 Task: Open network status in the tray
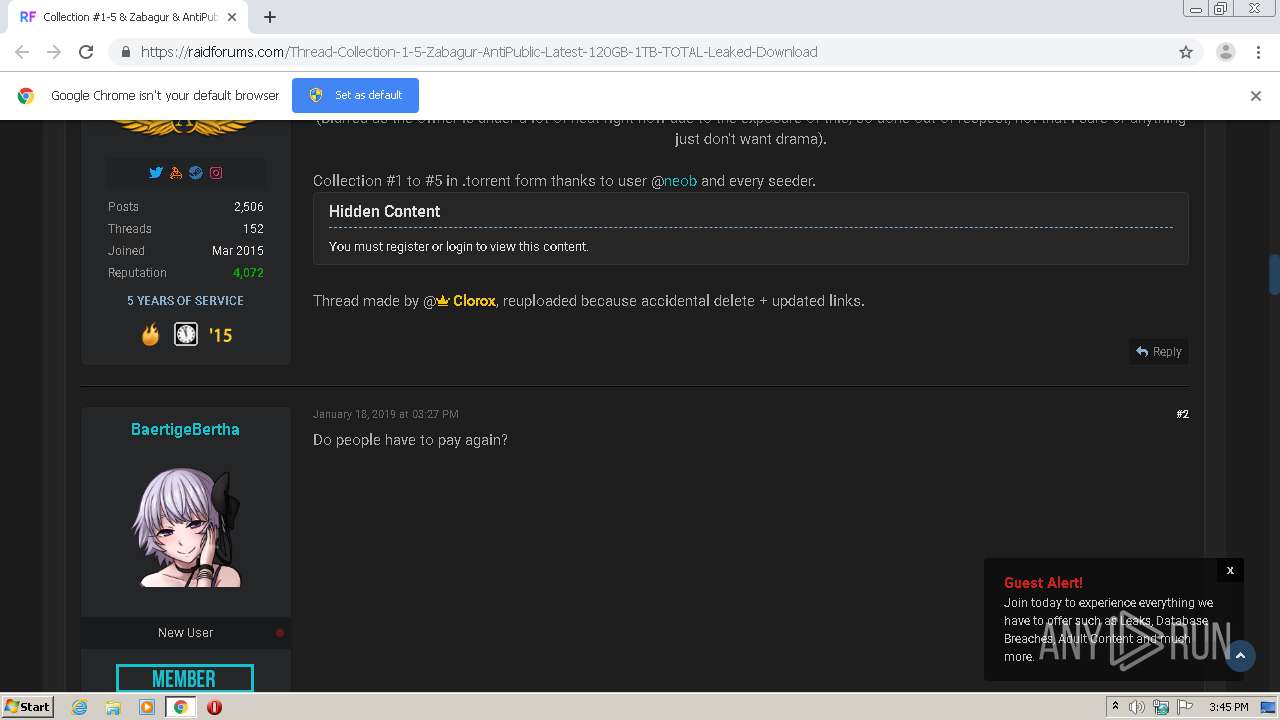[1161, 707]
